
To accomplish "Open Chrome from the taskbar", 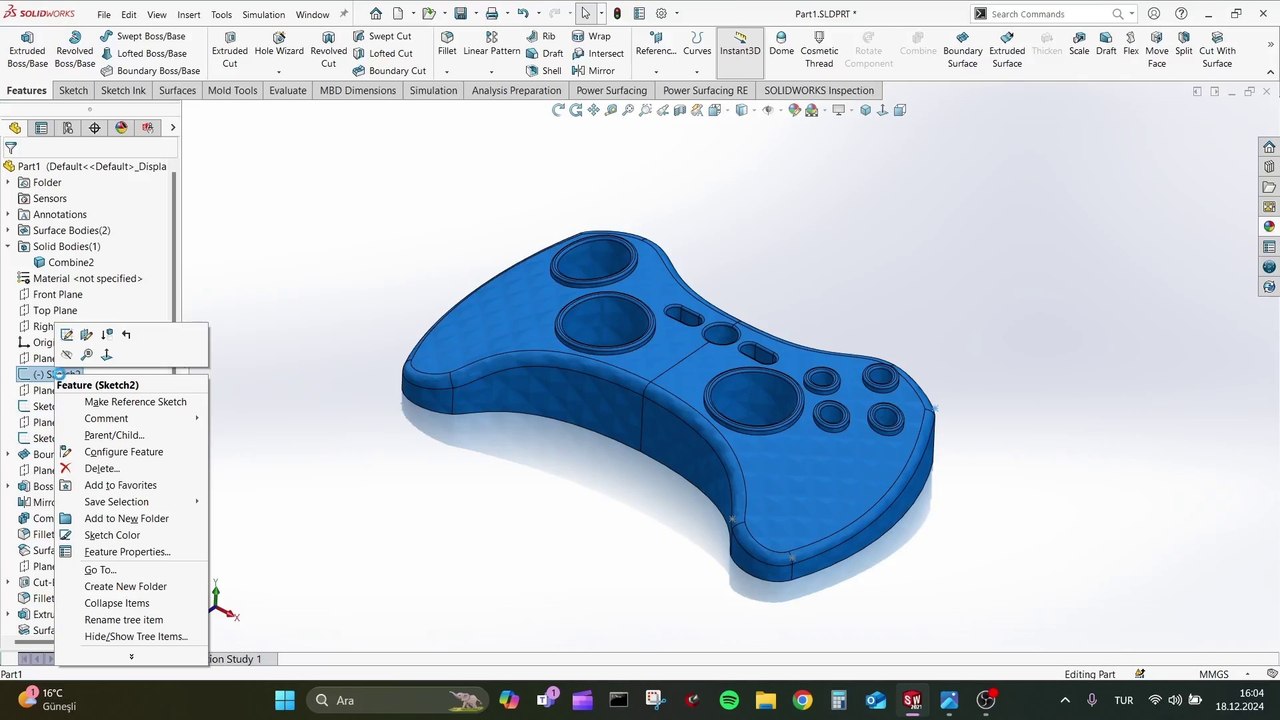I will (x=802, y=700).
